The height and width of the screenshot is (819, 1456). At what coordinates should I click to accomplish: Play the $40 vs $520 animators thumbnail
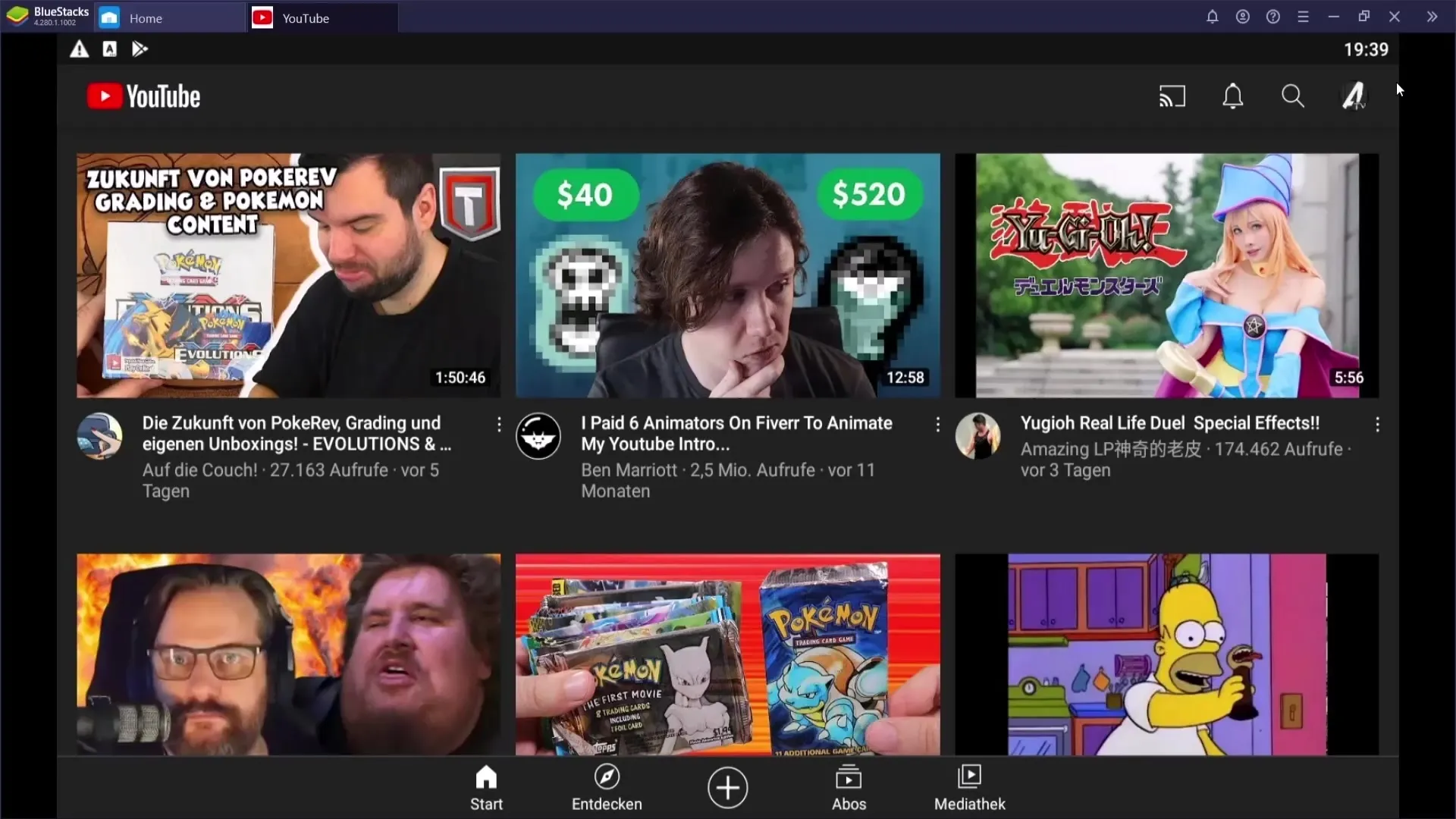[728, 275]
